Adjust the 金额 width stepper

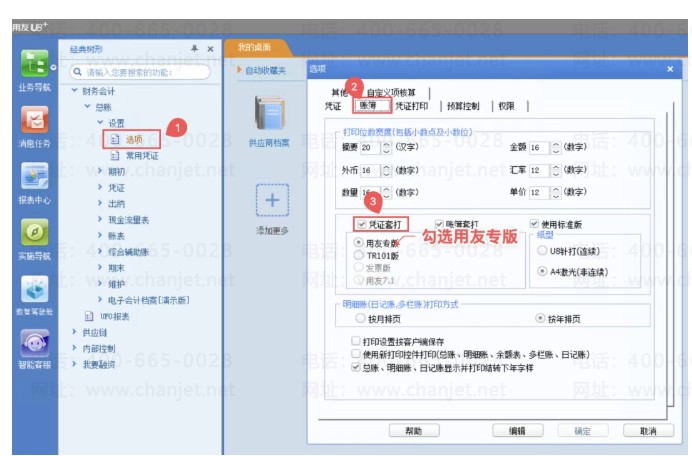pyautogui.click(x=556, y=147)
